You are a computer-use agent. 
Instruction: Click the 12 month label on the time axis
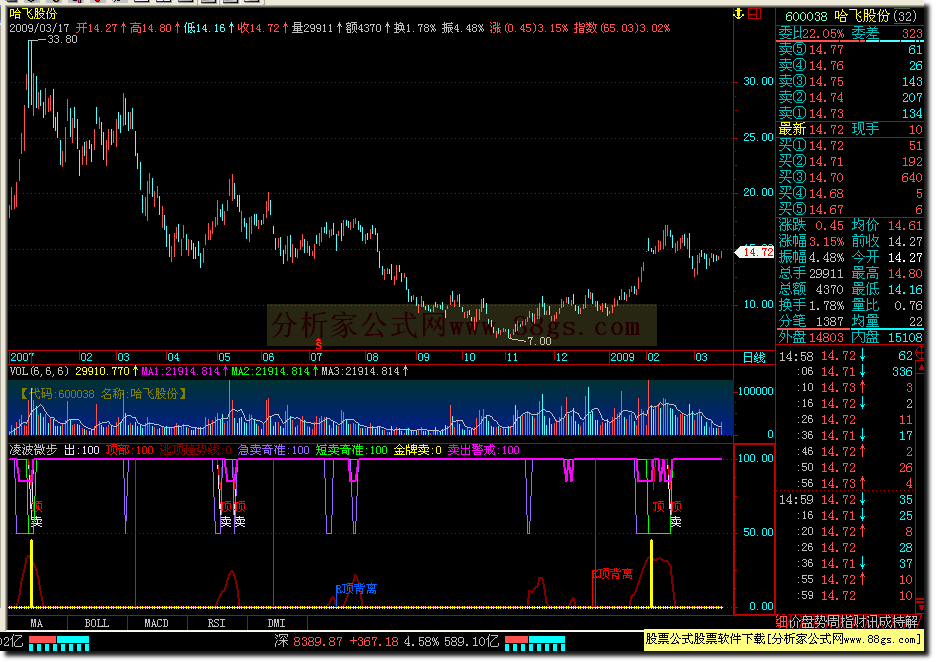point(561,358)
